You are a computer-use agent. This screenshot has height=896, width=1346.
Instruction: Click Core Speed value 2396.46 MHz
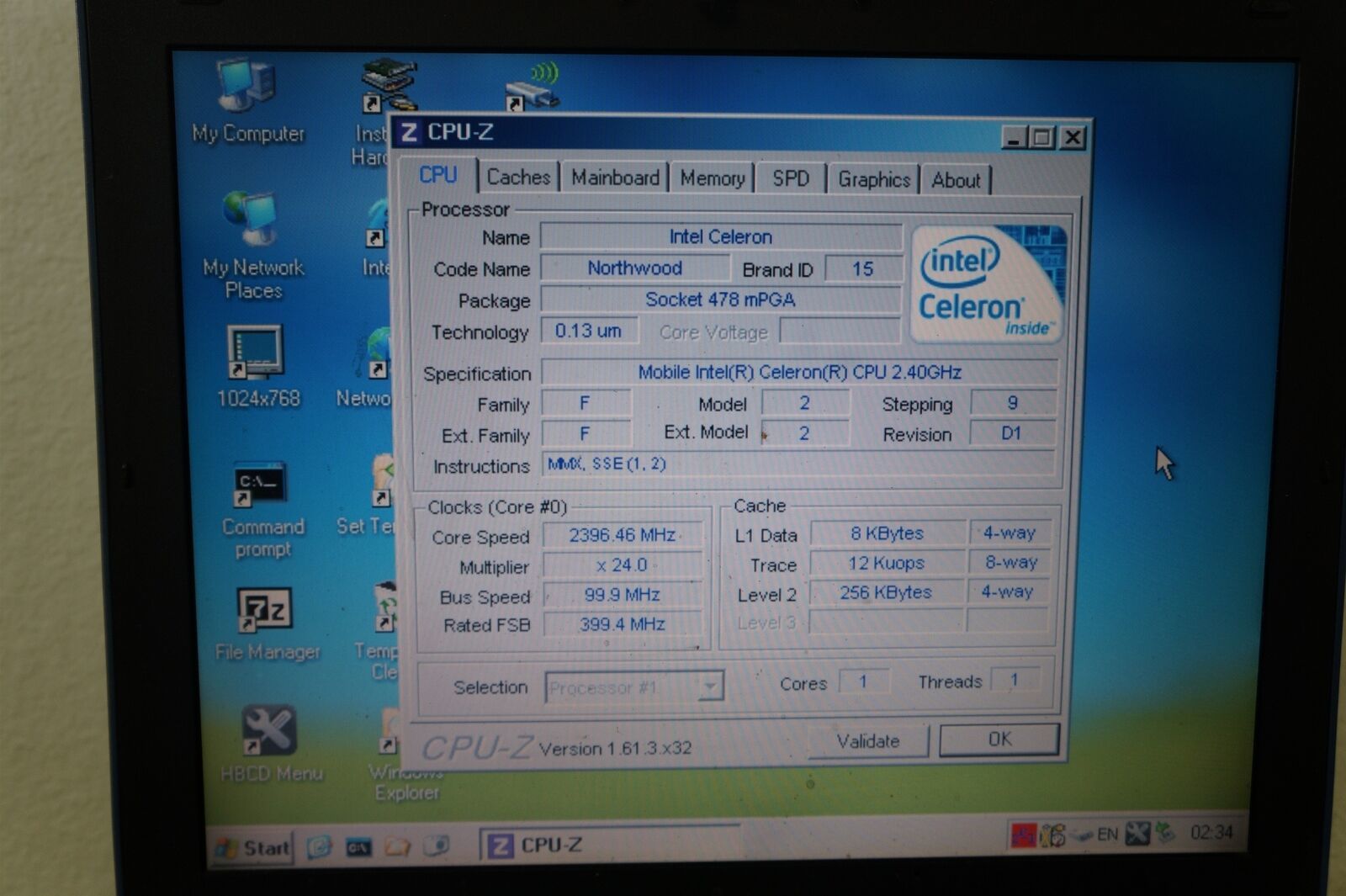(x=623, y=535)
